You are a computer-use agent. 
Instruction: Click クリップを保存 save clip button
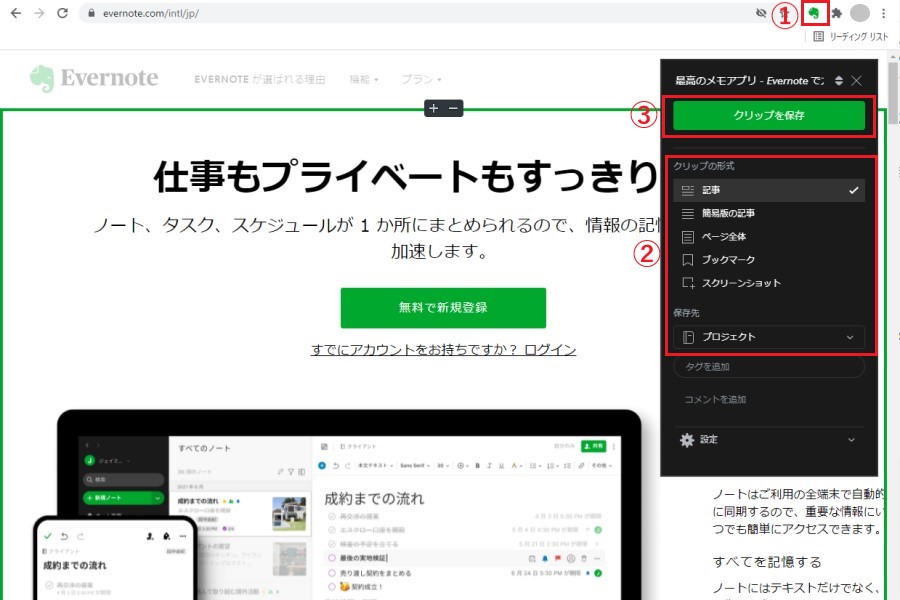pos(769,115)
